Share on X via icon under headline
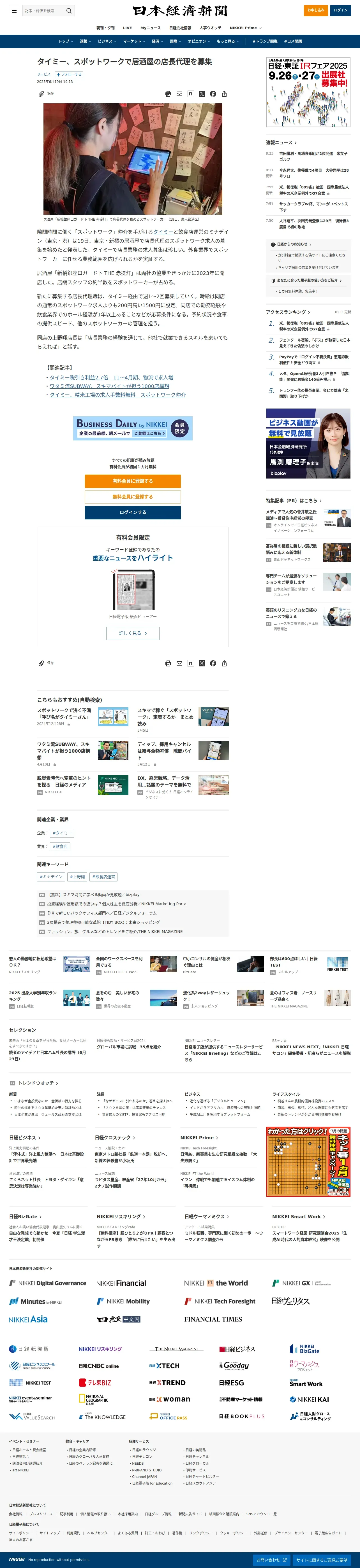 click(x=202, y=94)
